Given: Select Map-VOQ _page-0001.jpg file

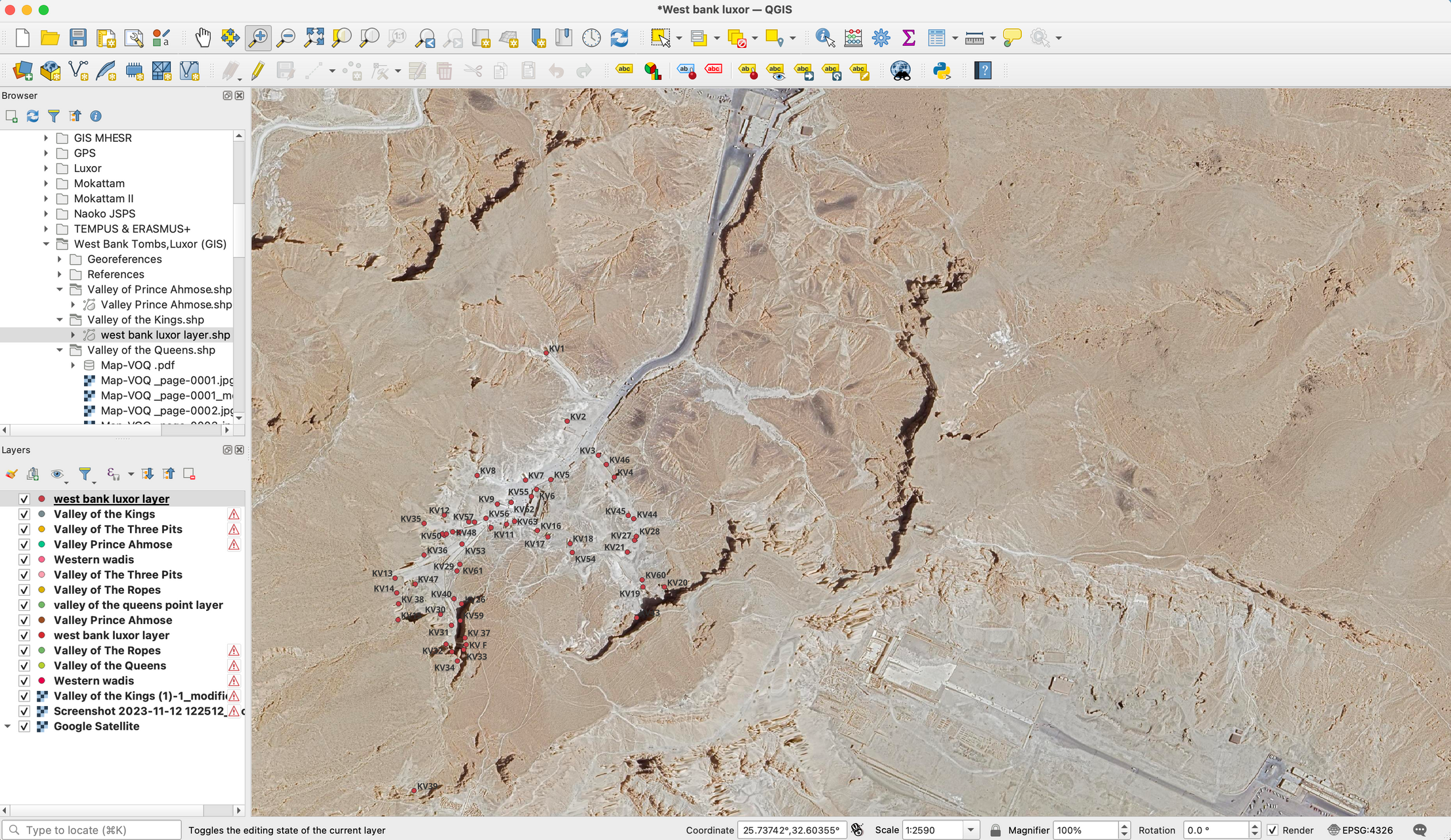Looking at the screenshot, I should 167,380.
